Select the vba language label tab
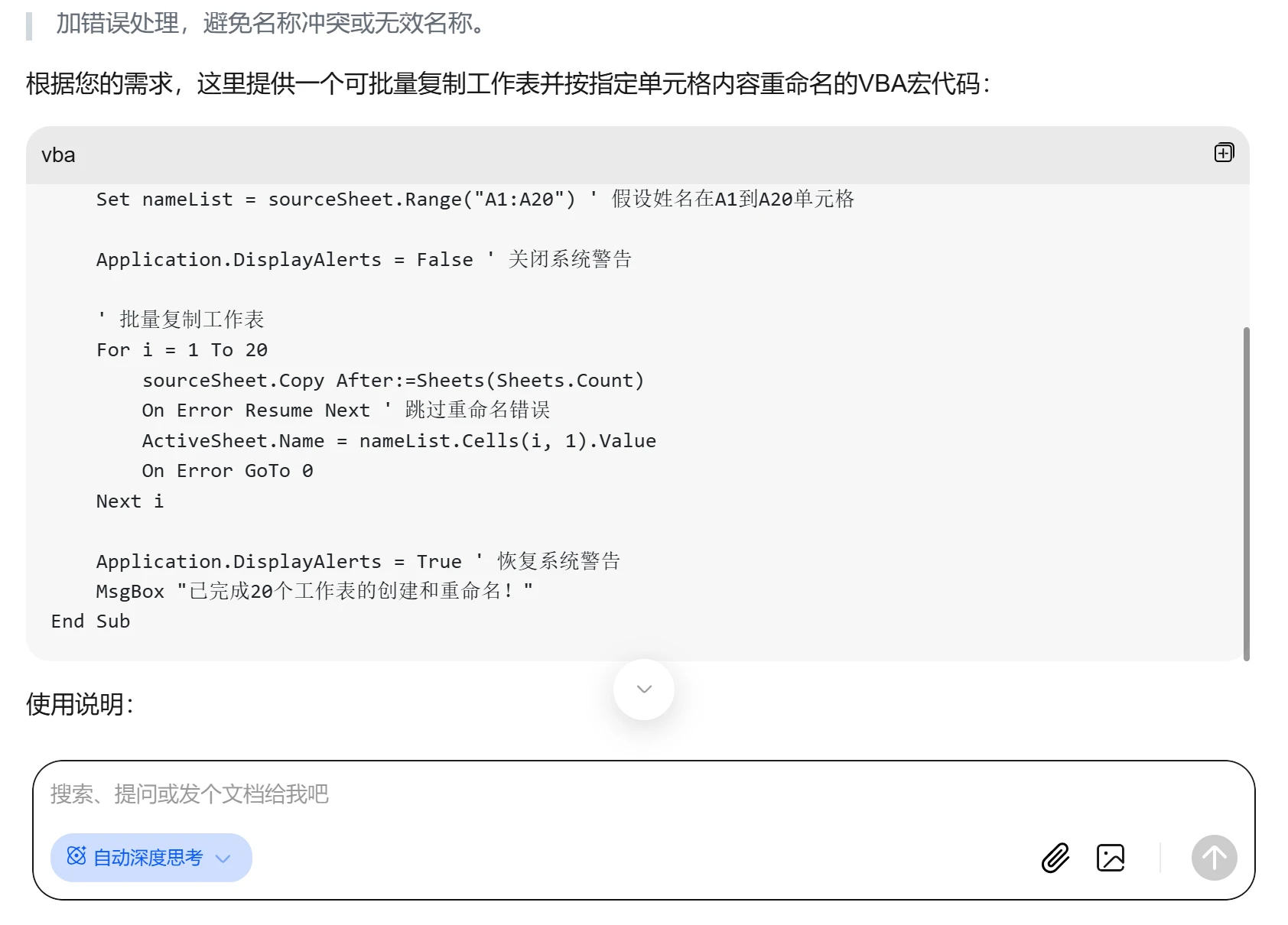The image size is (1288, 925). pos(58,154)
